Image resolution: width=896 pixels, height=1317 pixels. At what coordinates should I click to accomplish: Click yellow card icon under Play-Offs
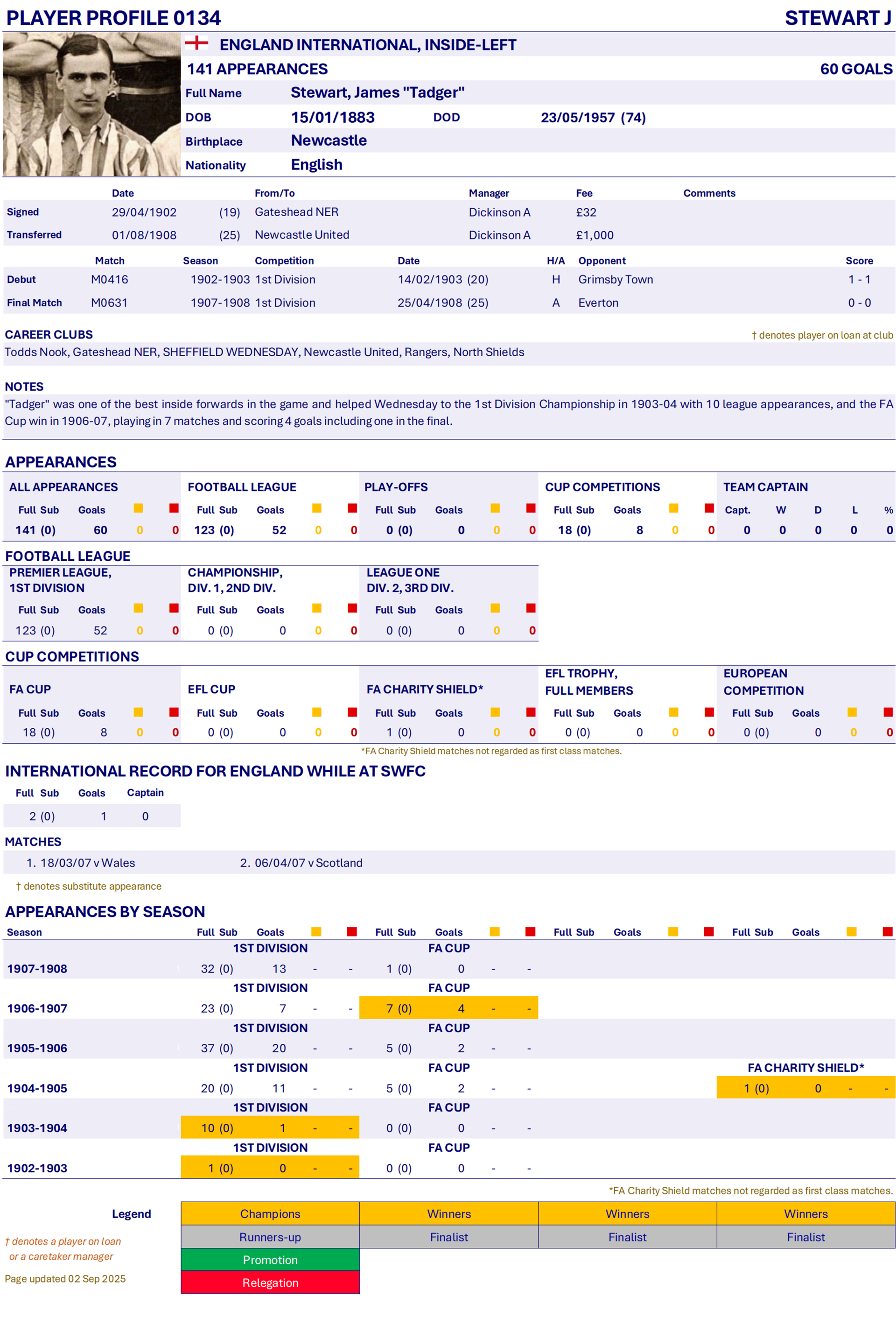point(495,508)
